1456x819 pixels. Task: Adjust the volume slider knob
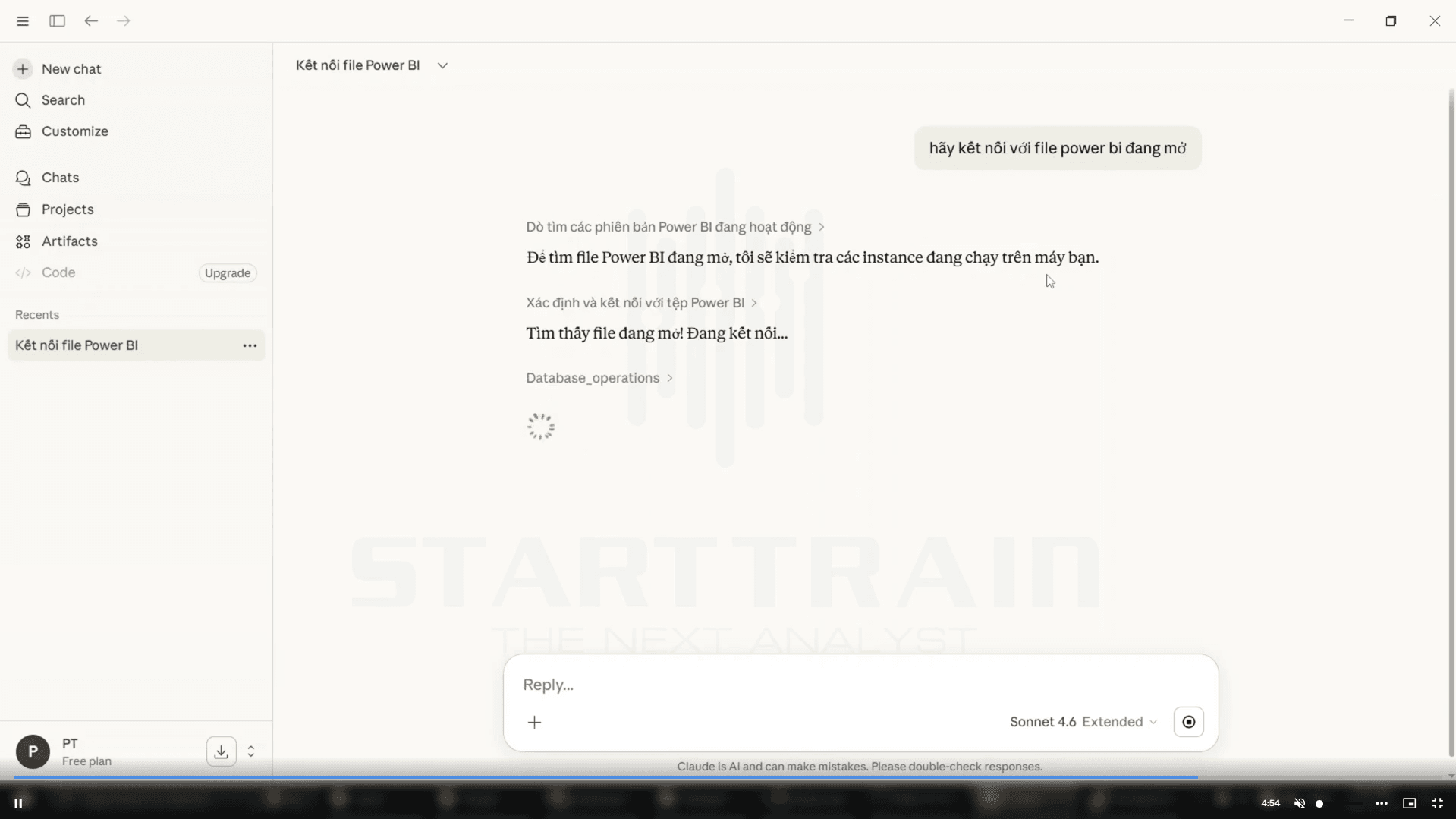1319,804
